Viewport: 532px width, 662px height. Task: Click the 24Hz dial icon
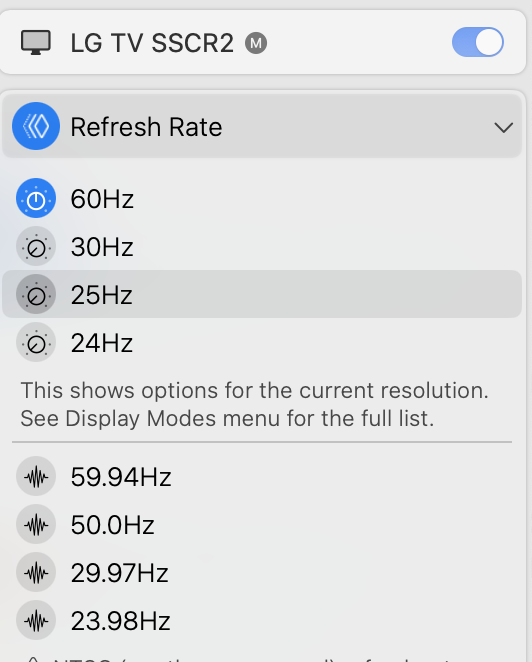[36, 342]
